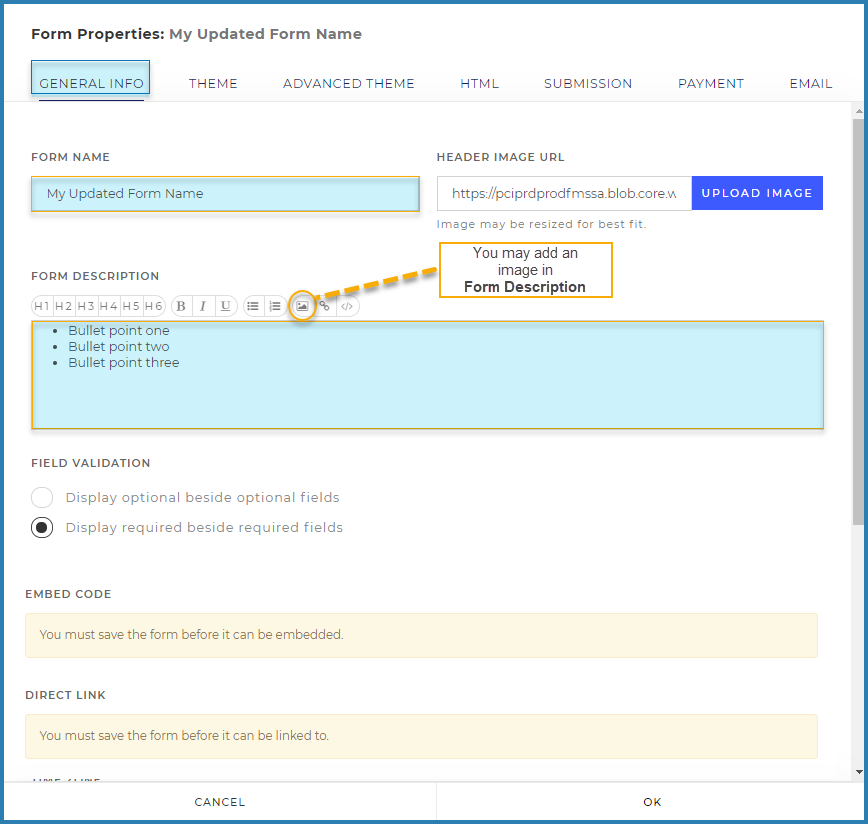Toggle italic formatting in Form Description
The image size is (868, 824).
point(203,306)
